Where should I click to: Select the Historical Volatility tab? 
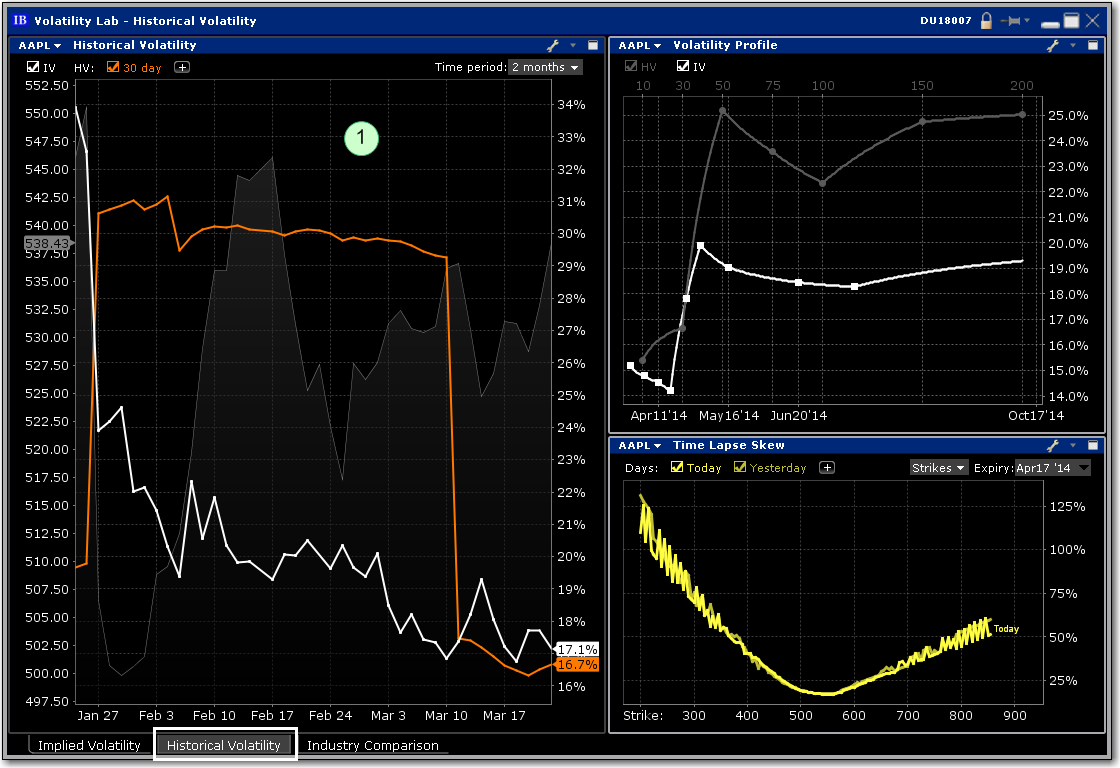click(224, 745)
